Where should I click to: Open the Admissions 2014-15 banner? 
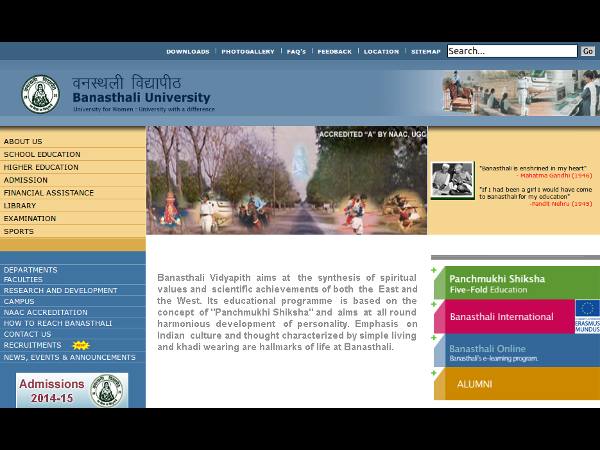click(x=72, y=390)
